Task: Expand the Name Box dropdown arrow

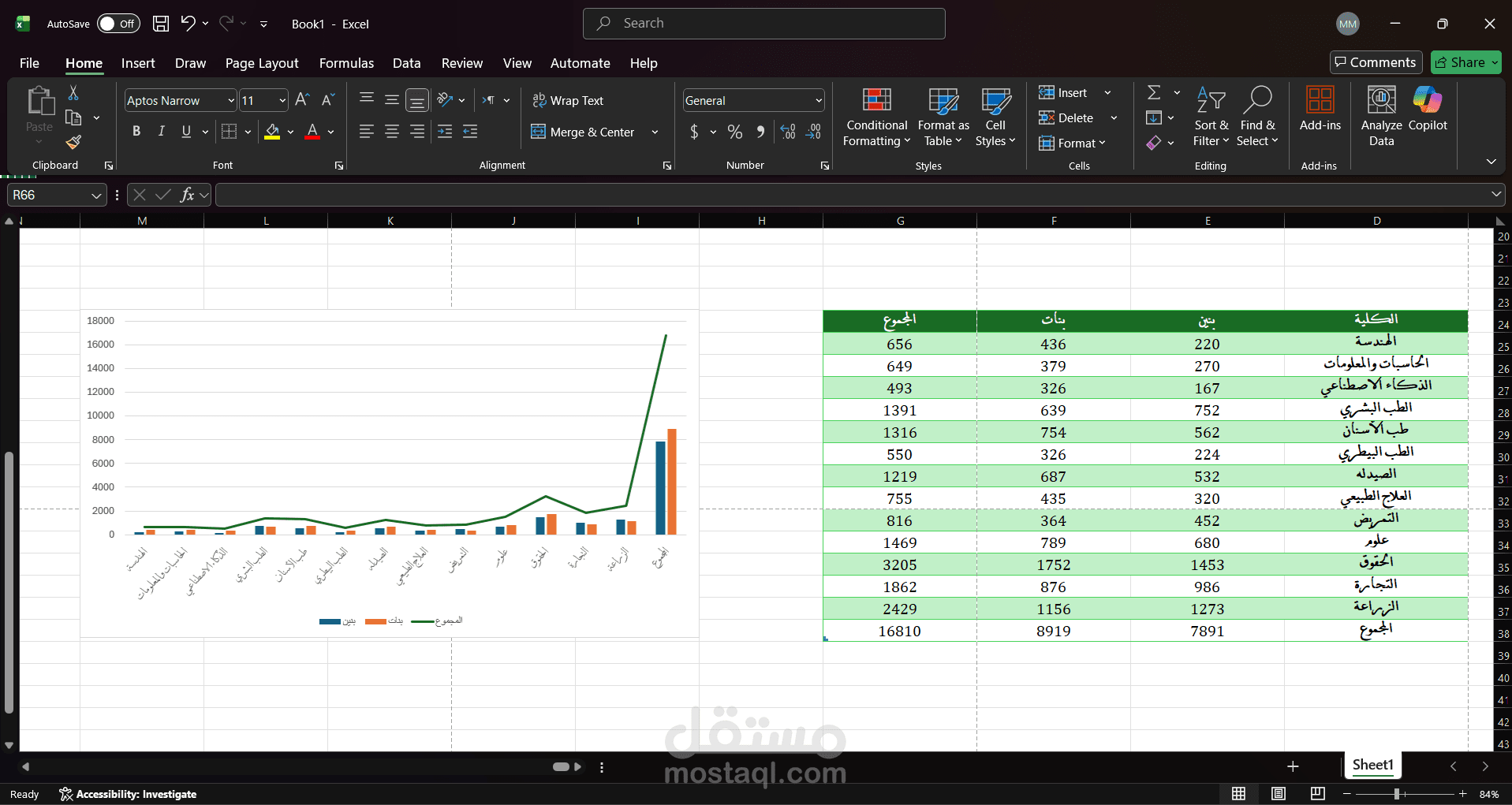Action: point(96,195)
